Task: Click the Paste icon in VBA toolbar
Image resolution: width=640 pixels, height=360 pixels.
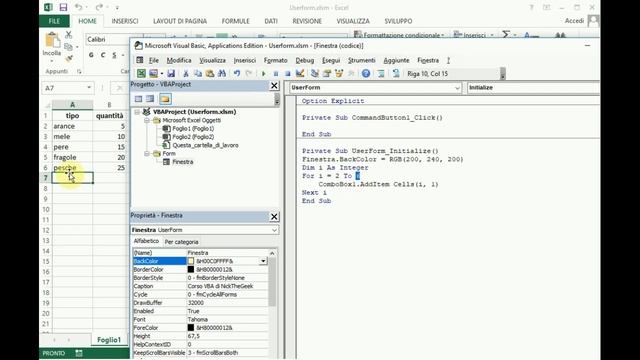Action: pyautogui.click(x=210, y=73)
